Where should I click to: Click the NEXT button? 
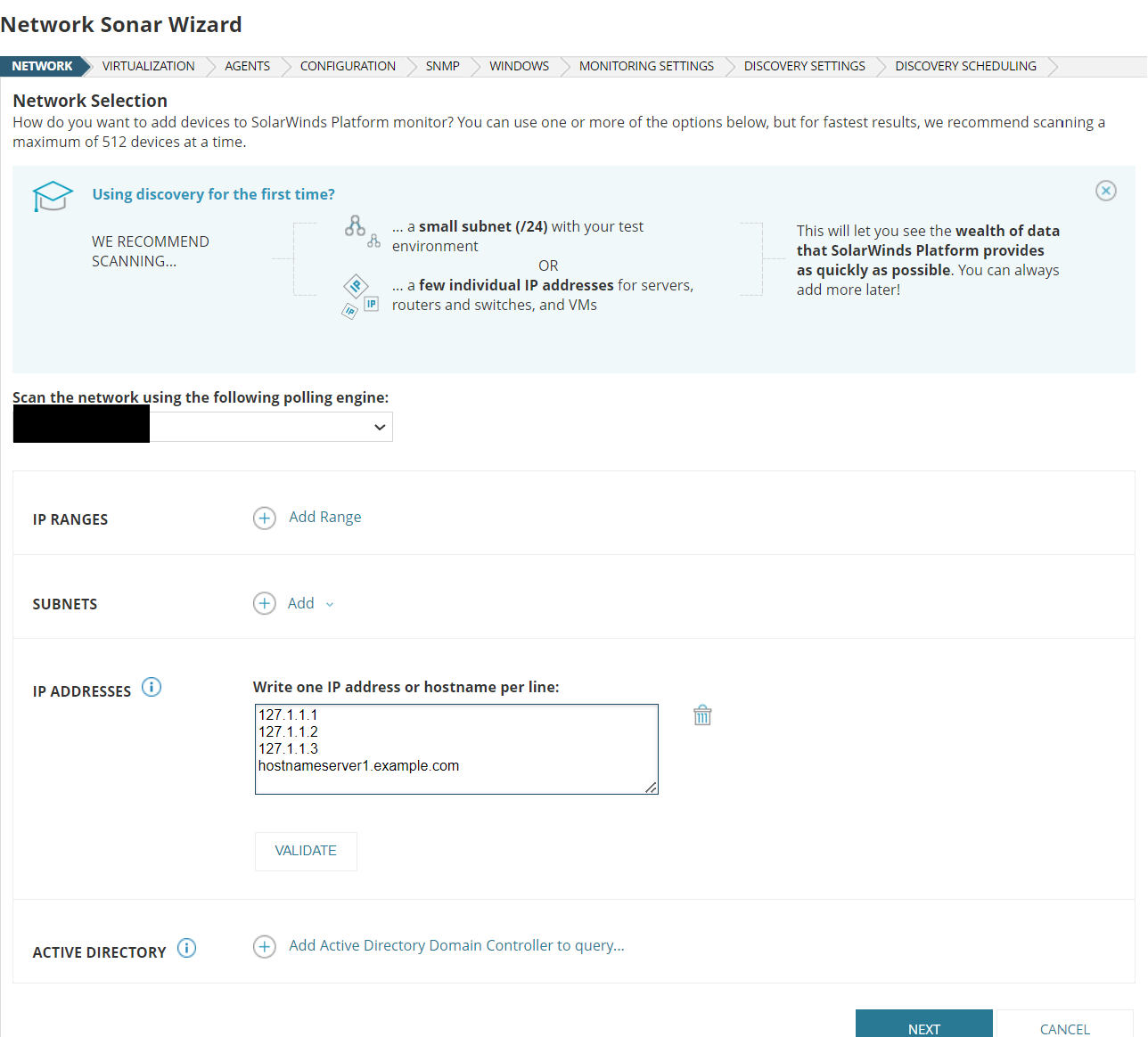click(x=924, y=1025)
